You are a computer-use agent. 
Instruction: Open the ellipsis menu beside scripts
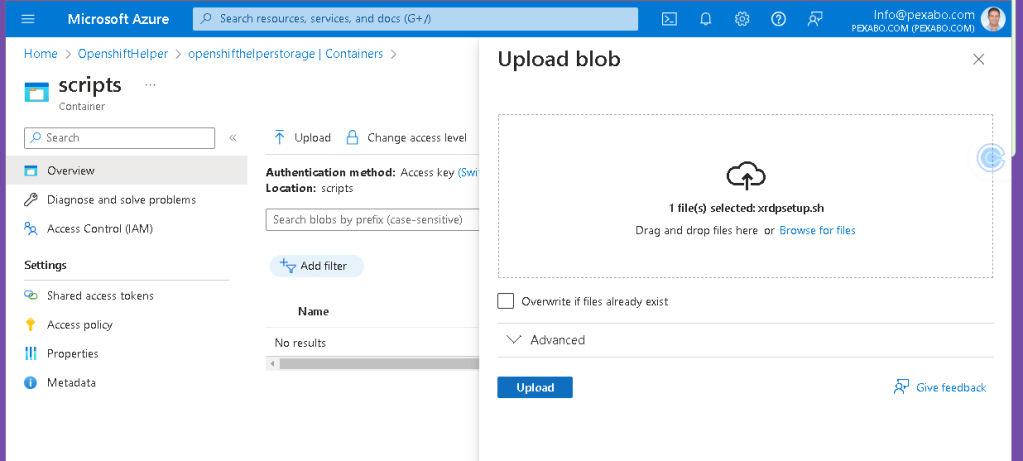(x=150, y=85)
